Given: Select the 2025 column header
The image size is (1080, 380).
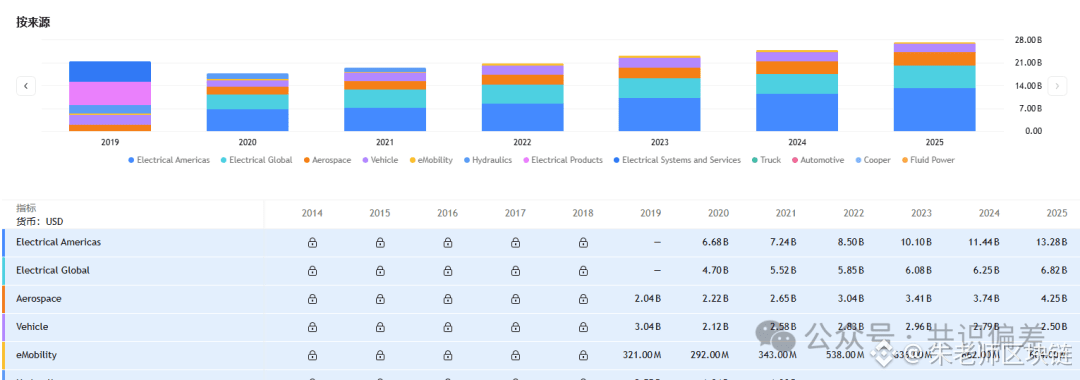Looking at the screenshot, I should point(1057,213).
